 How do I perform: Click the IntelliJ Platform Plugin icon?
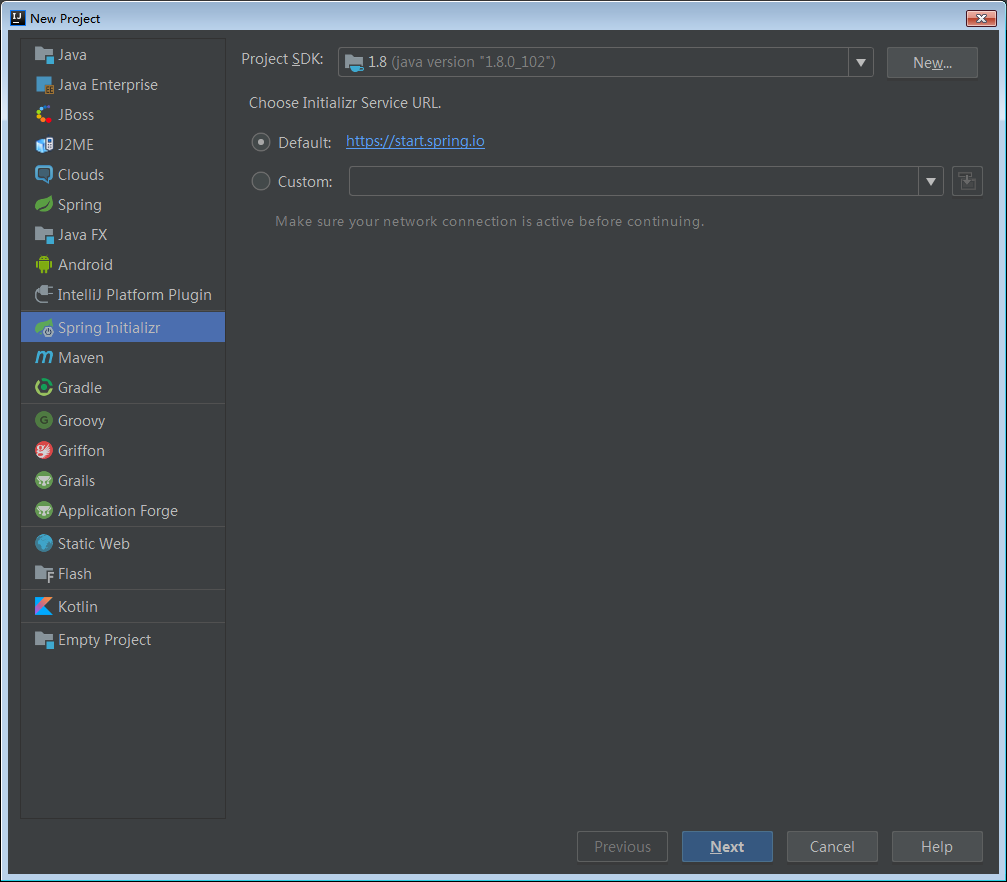[44, 295]
